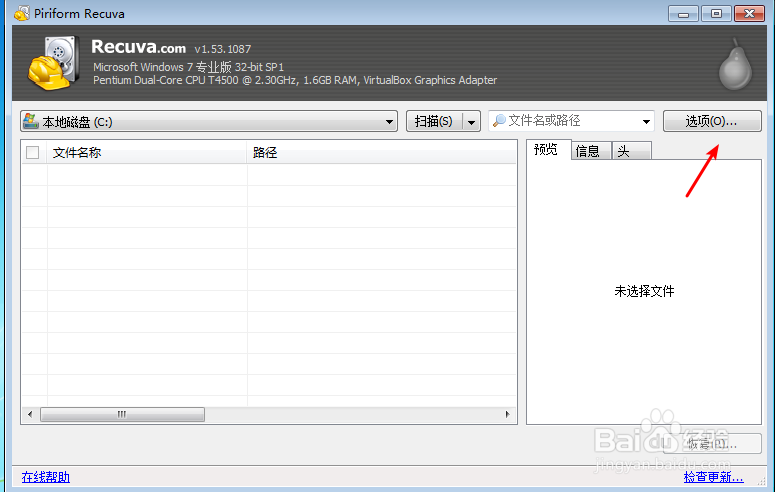The image size is (775, 492).
Task: Click the file list scroll left arrow
Action: (x=30, y=414)
